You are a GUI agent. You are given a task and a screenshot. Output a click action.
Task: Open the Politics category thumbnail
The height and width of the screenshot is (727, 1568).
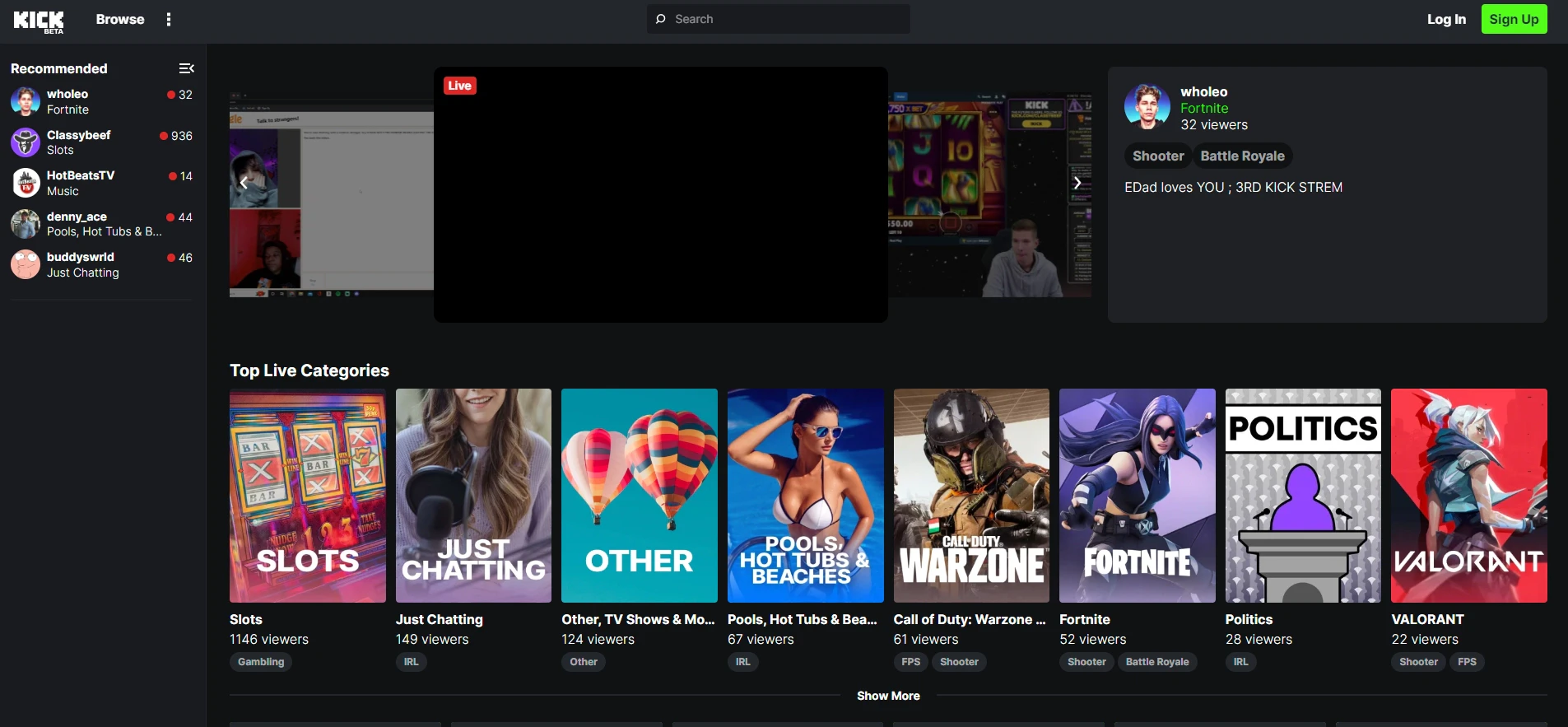pos(1303,496)
